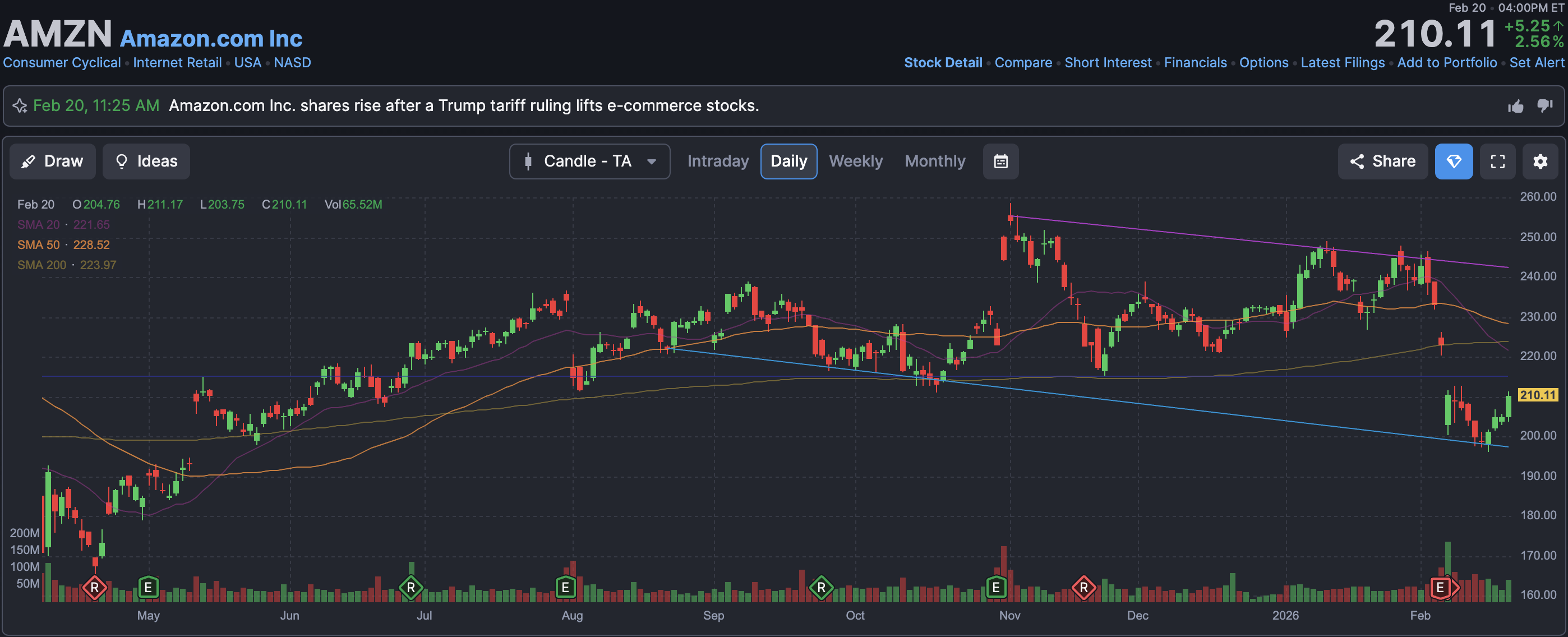Expand the Candle - TA chart type dropdown
1568x637 pixels.
pyautogui.click(x=589, y=161)
